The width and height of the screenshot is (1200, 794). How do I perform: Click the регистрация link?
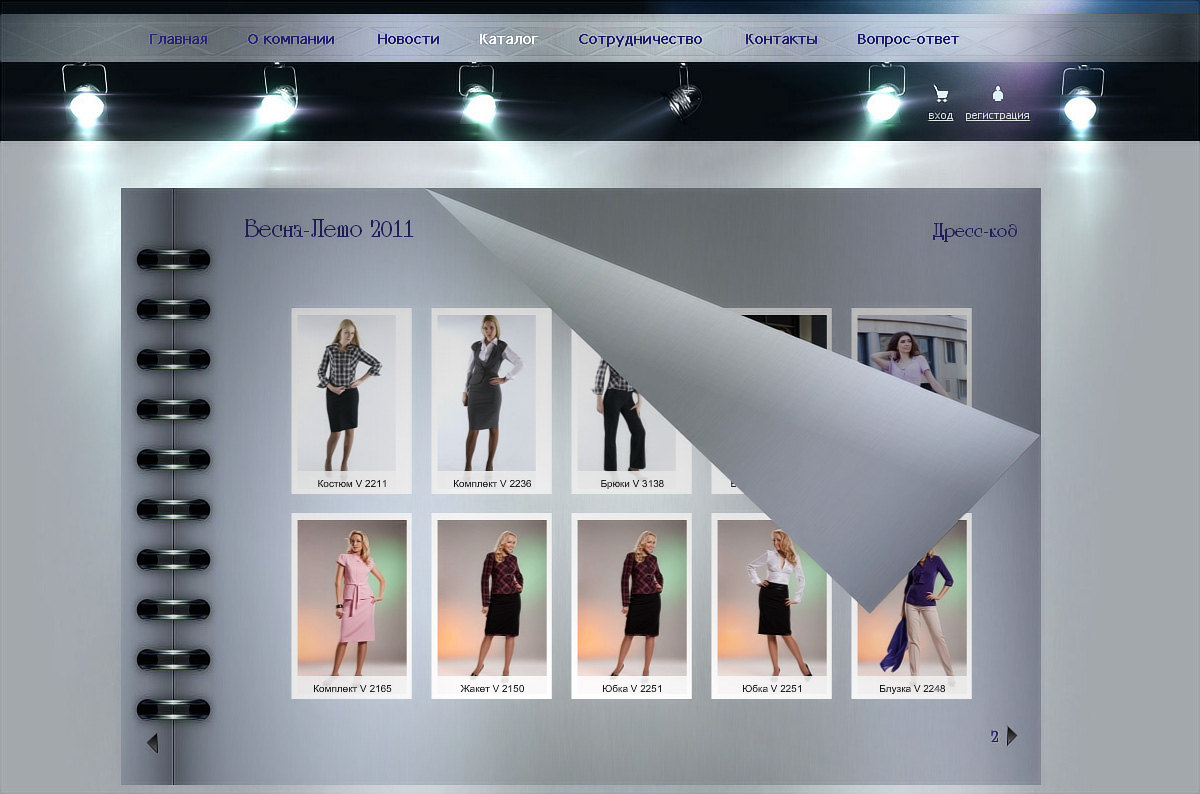(x=997, y=116)
